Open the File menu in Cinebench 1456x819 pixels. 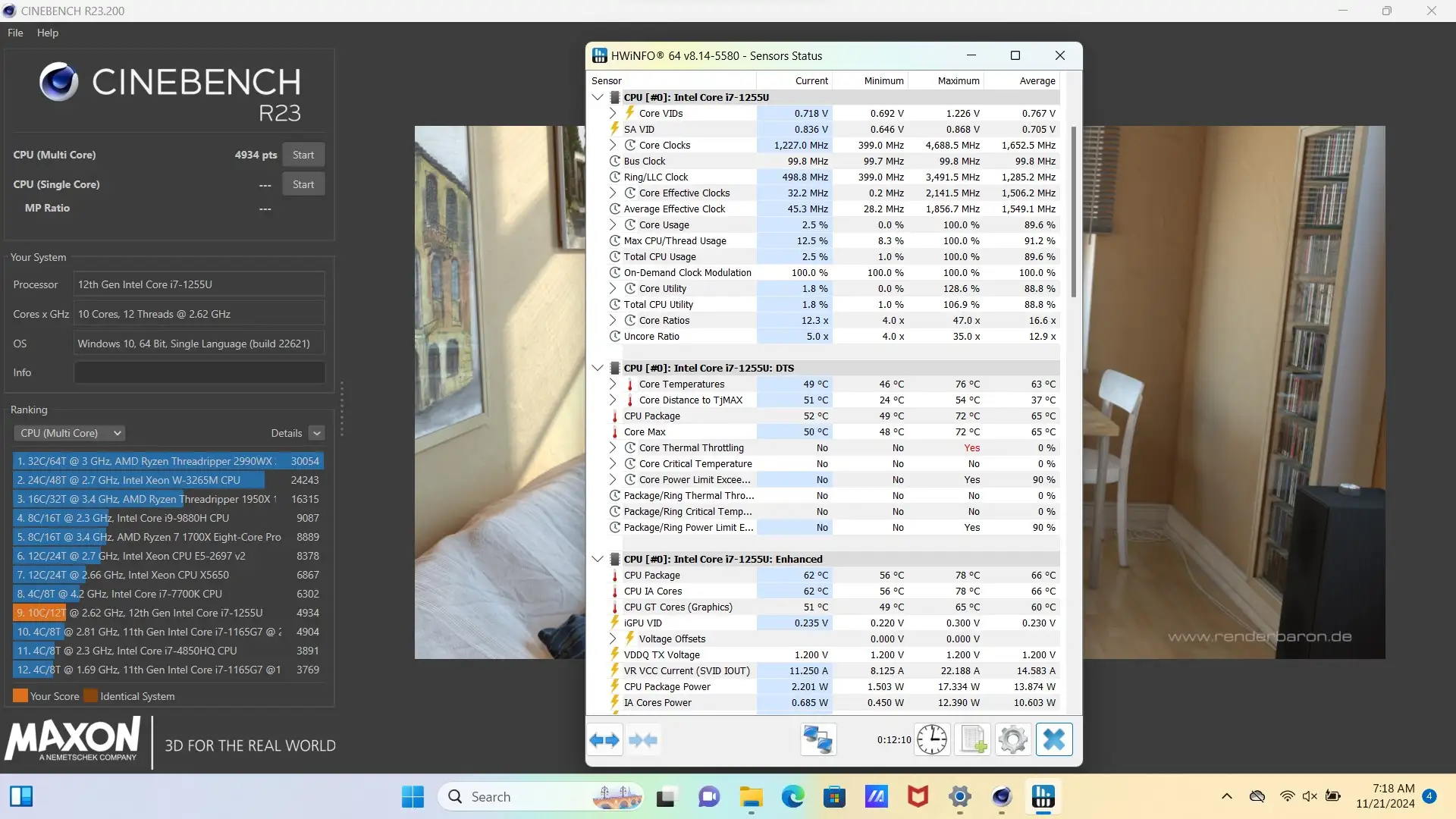coord(15,33)
